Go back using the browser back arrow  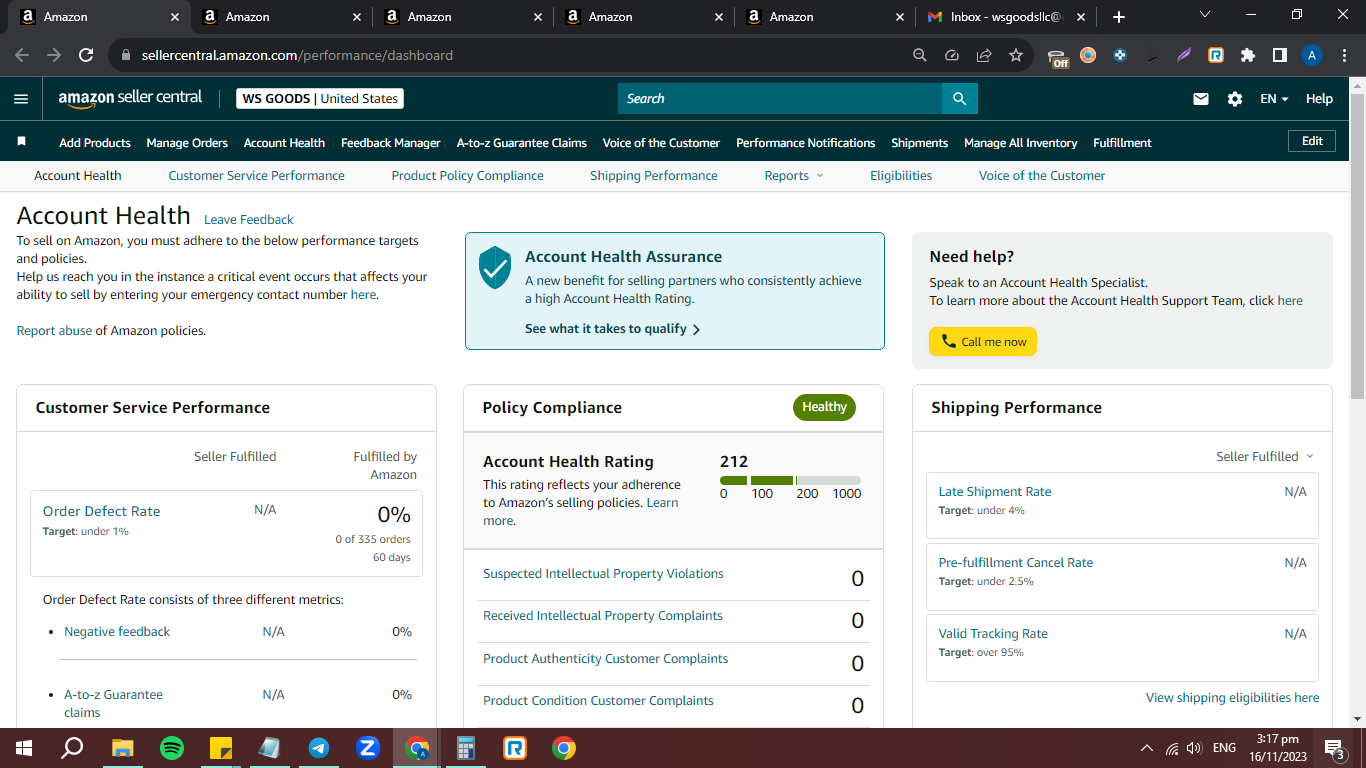point(22,56)
